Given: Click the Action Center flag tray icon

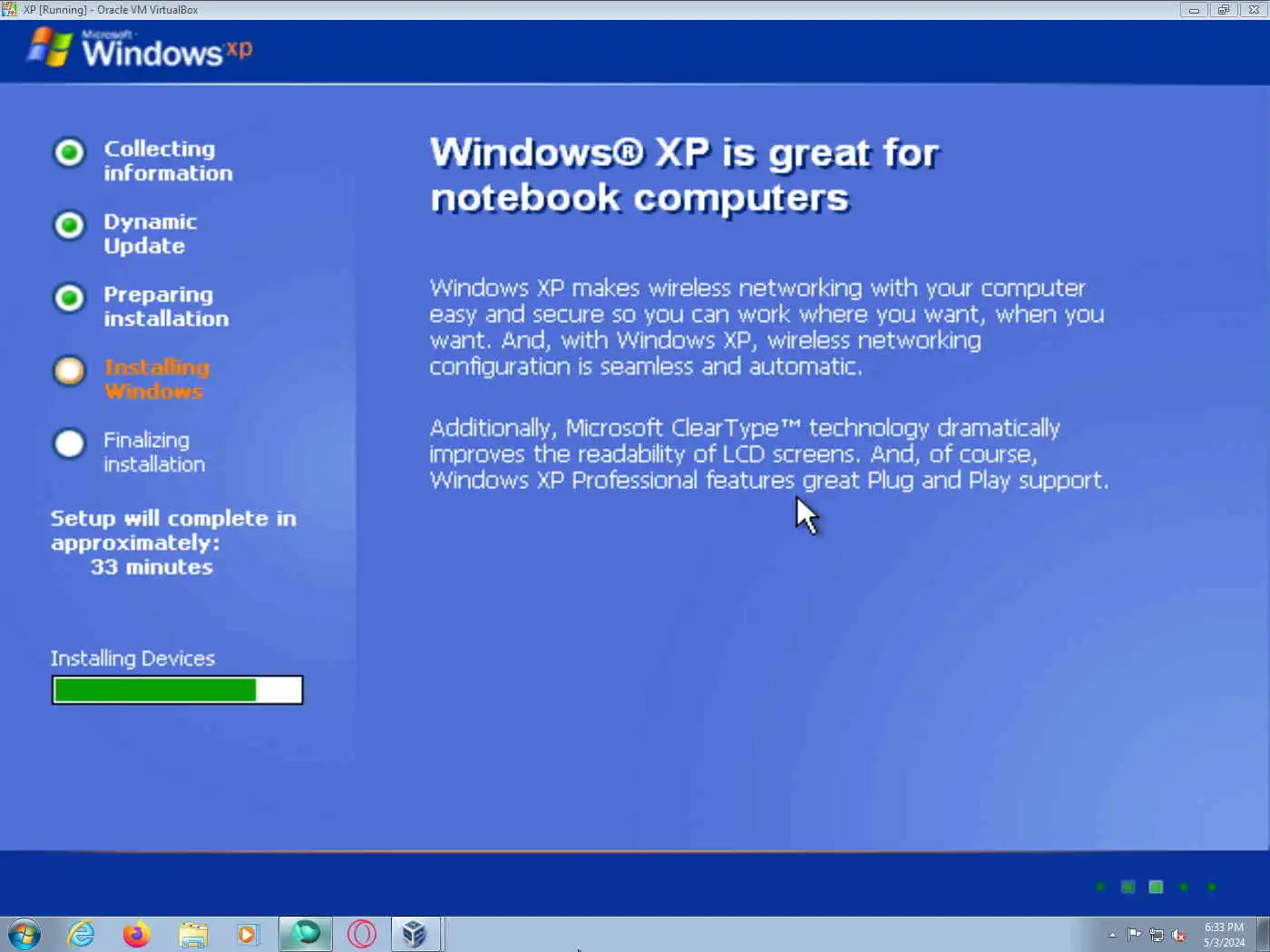Looking at the screenshot, I should click(x=1134, y=935).
